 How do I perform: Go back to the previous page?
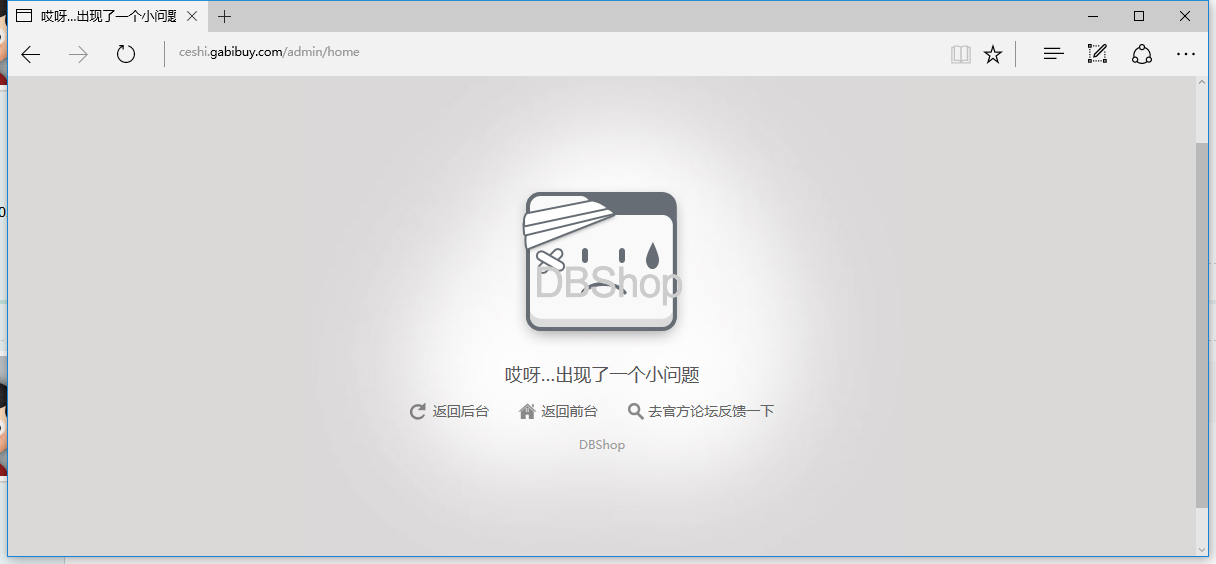(x=31, y=54)
